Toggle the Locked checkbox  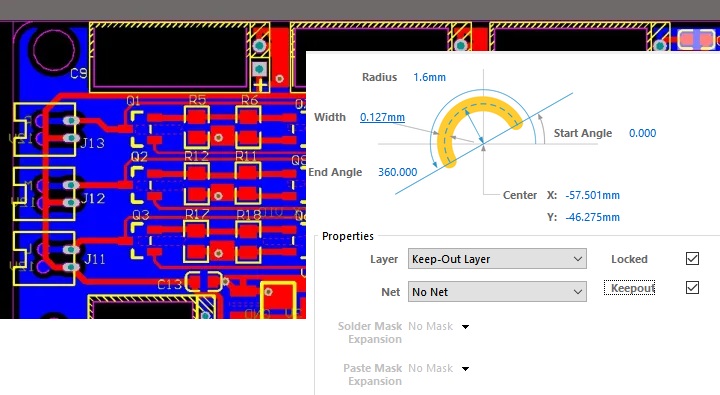(x=692, y=259)
